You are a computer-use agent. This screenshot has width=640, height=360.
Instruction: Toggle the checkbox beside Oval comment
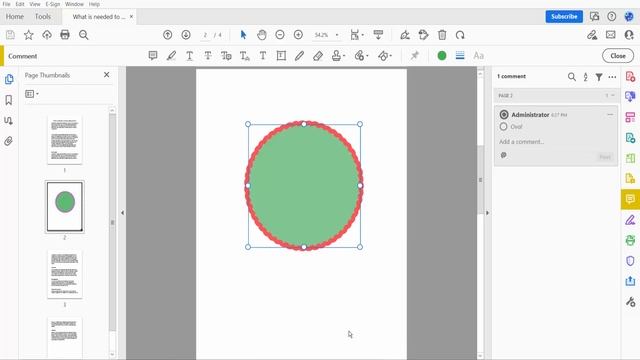click(x=503, y=127)
